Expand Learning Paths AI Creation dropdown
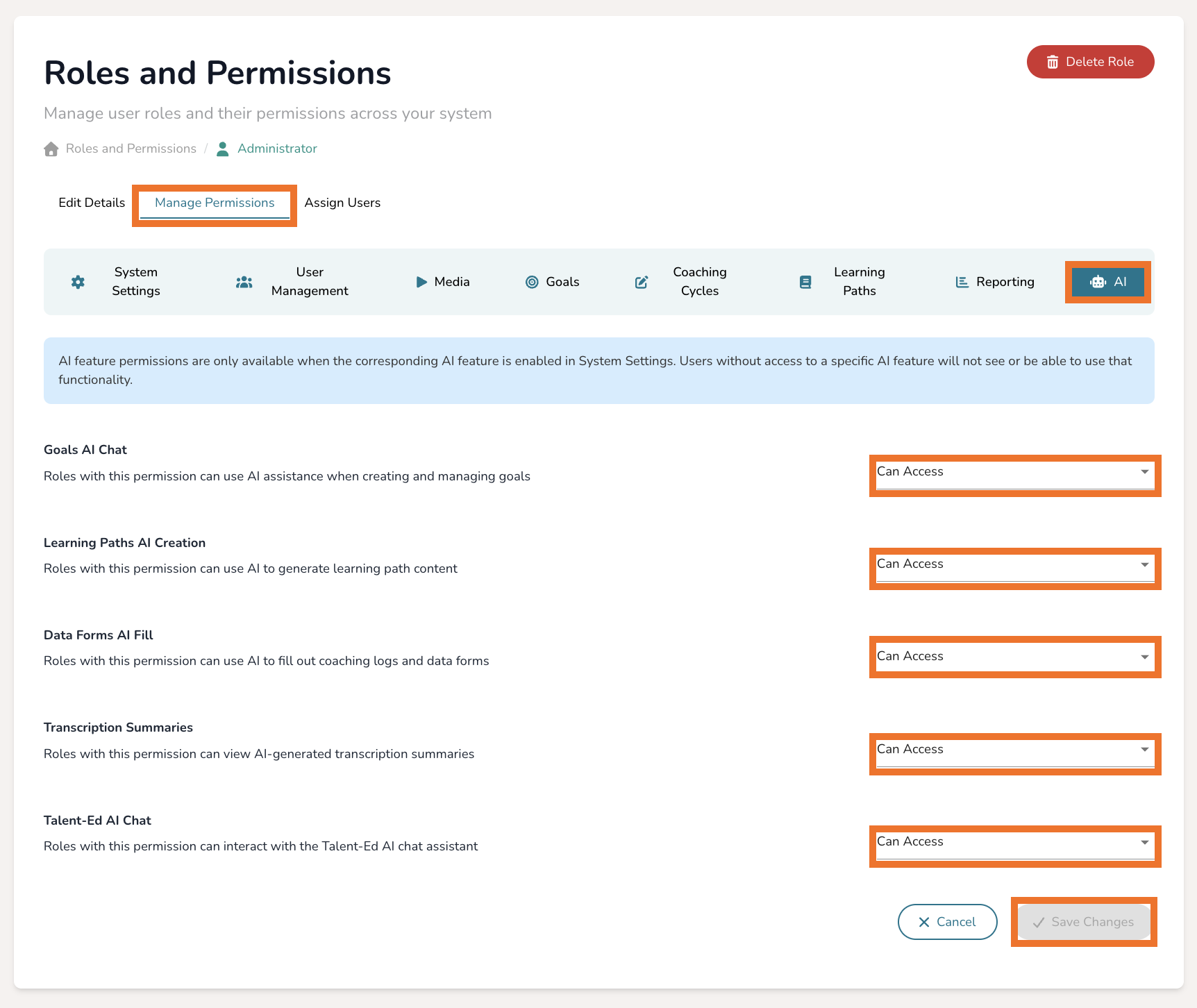Image resolution: width=1197 pixels, height=1008 pixels. (x=1014, y=565)
